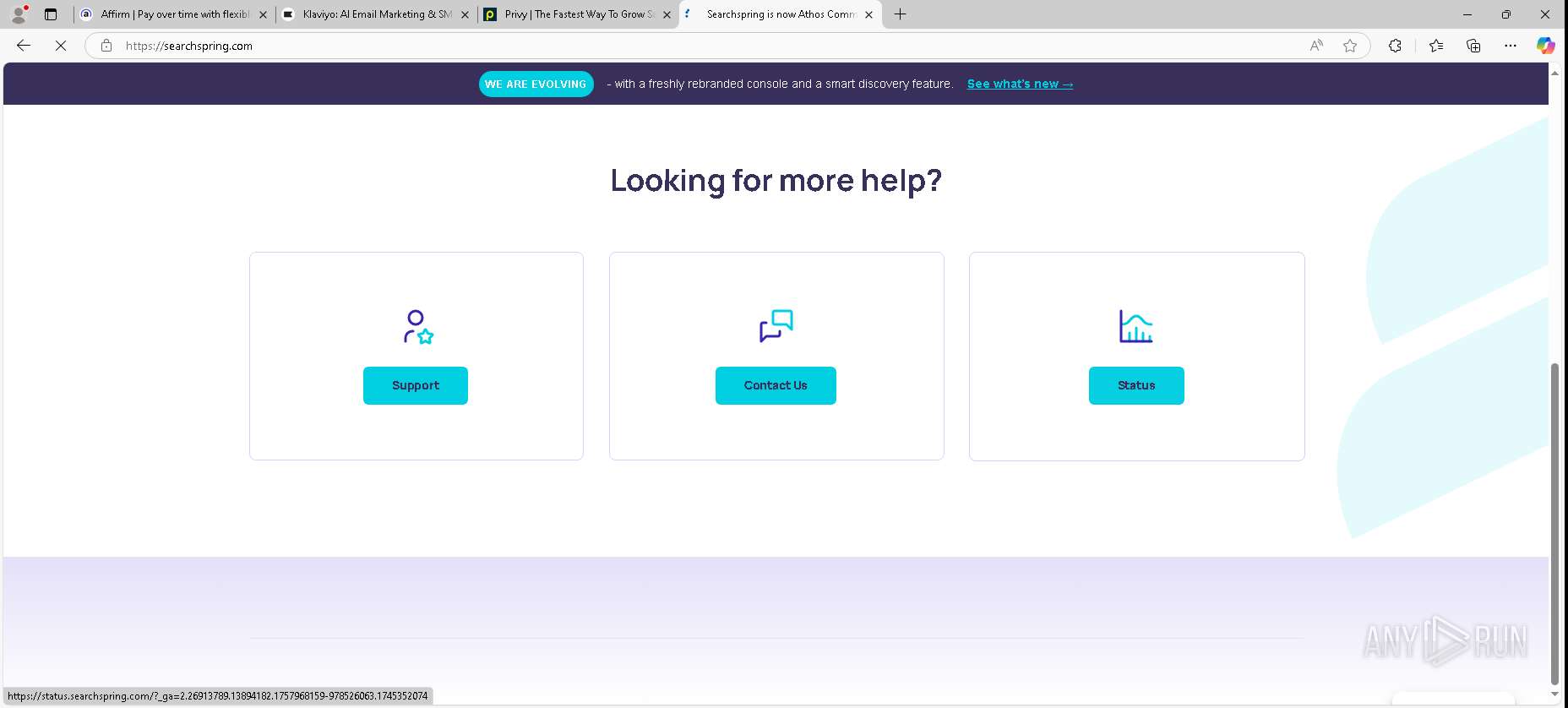Close the Privy tab
The height and width of the screenshot is (708, 1568).
click(x=667, y=14)
